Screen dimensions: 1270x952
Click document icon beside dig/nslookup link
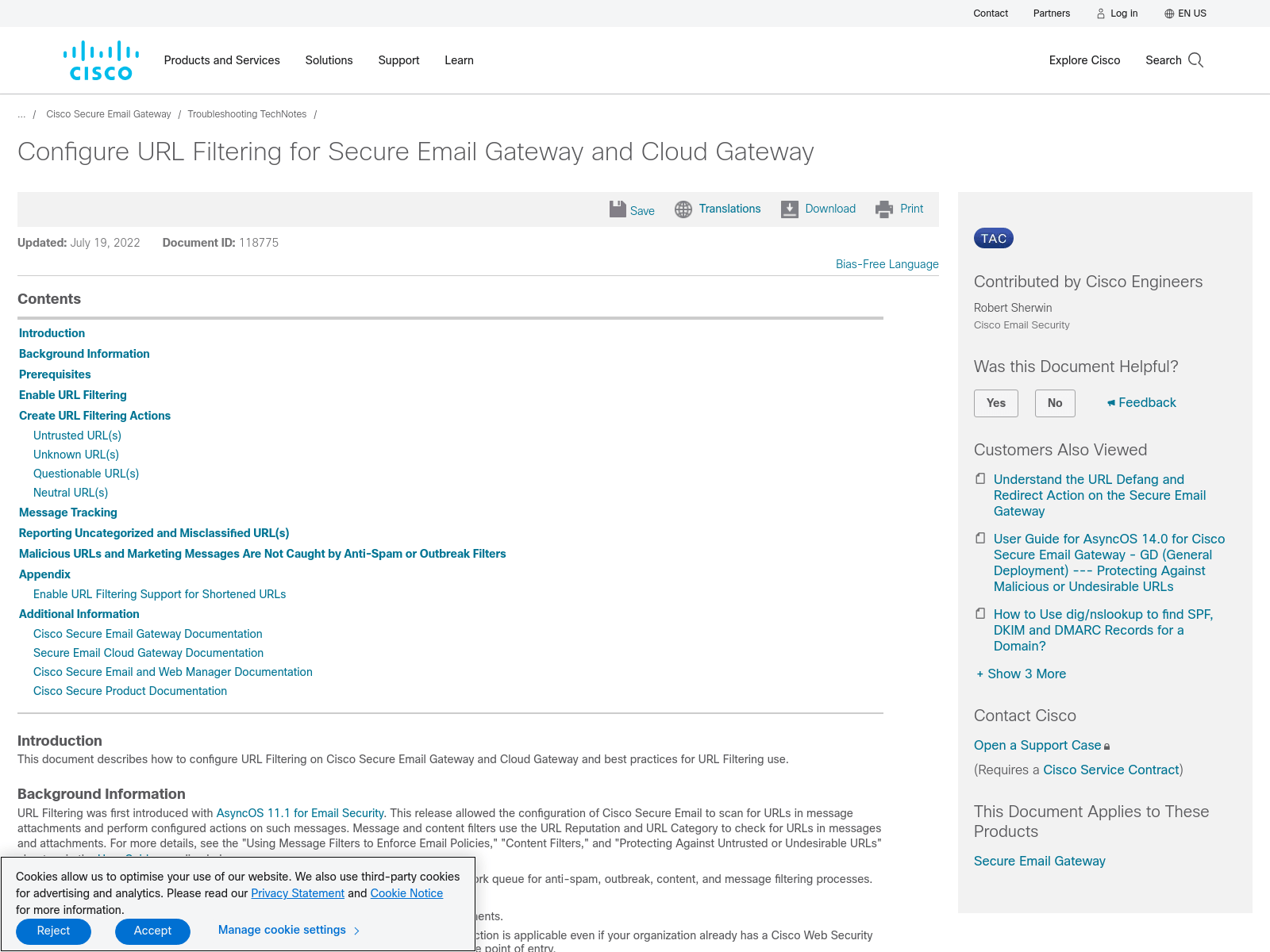(980, 614)
